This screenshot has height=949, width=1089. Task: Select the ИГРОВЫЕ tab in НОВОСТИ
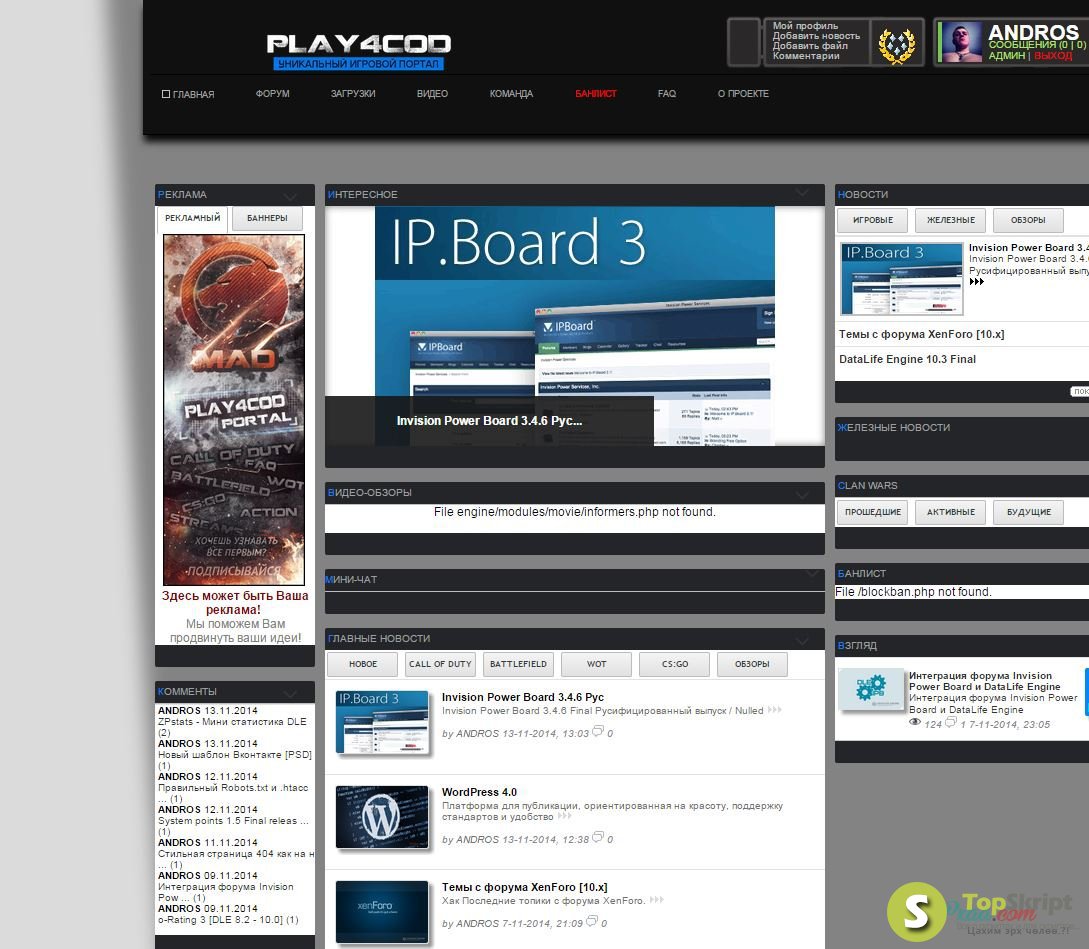873,220
